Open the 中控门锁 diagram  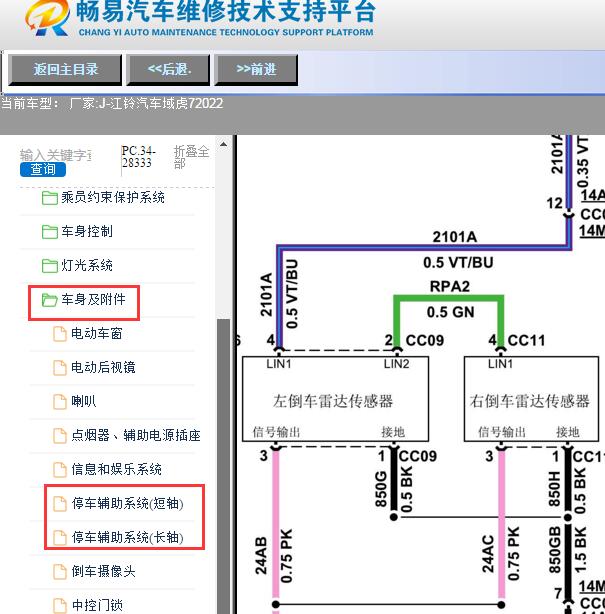pos(97,606)
